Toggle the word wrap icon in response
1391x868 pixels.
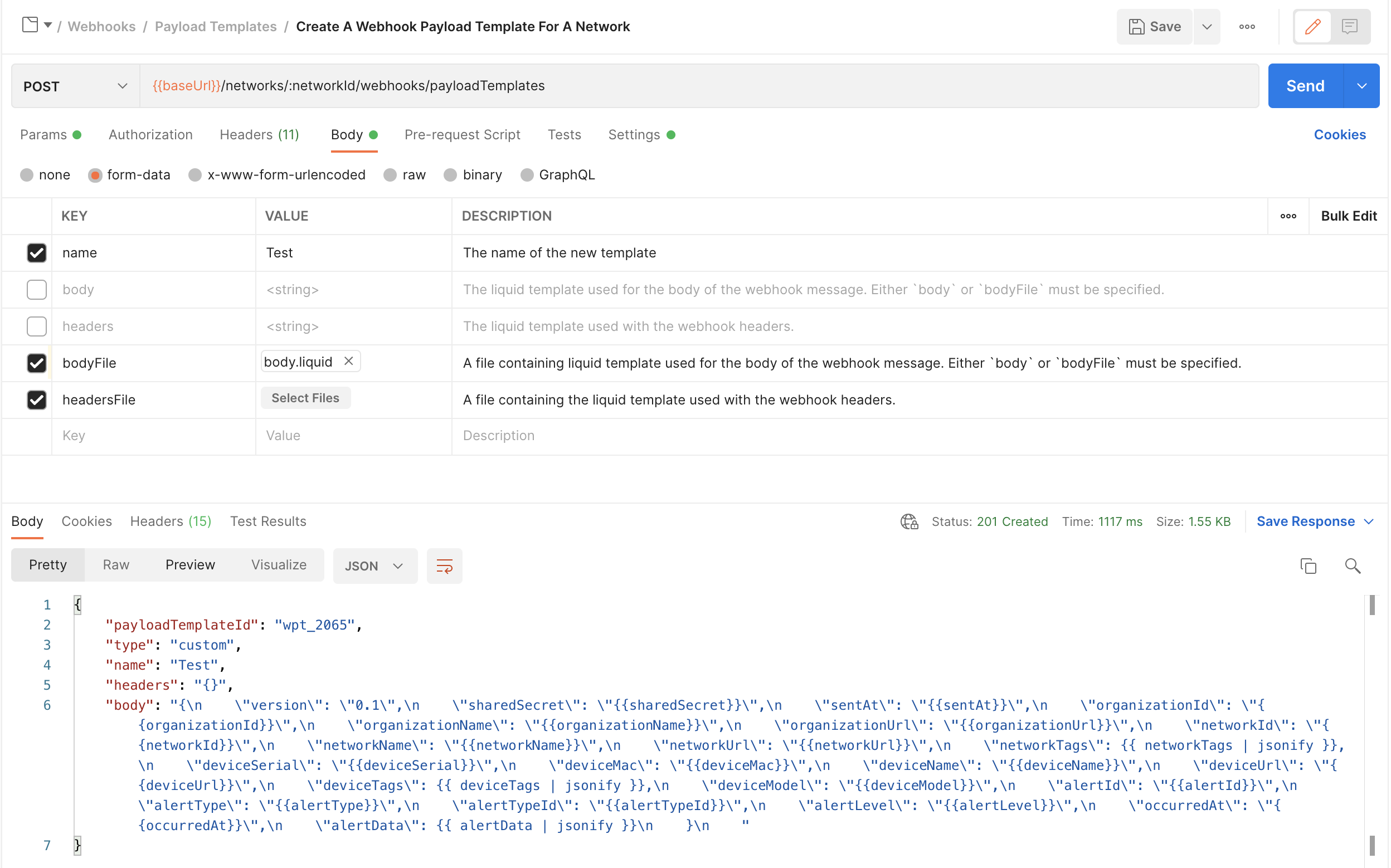coord(444,566)
